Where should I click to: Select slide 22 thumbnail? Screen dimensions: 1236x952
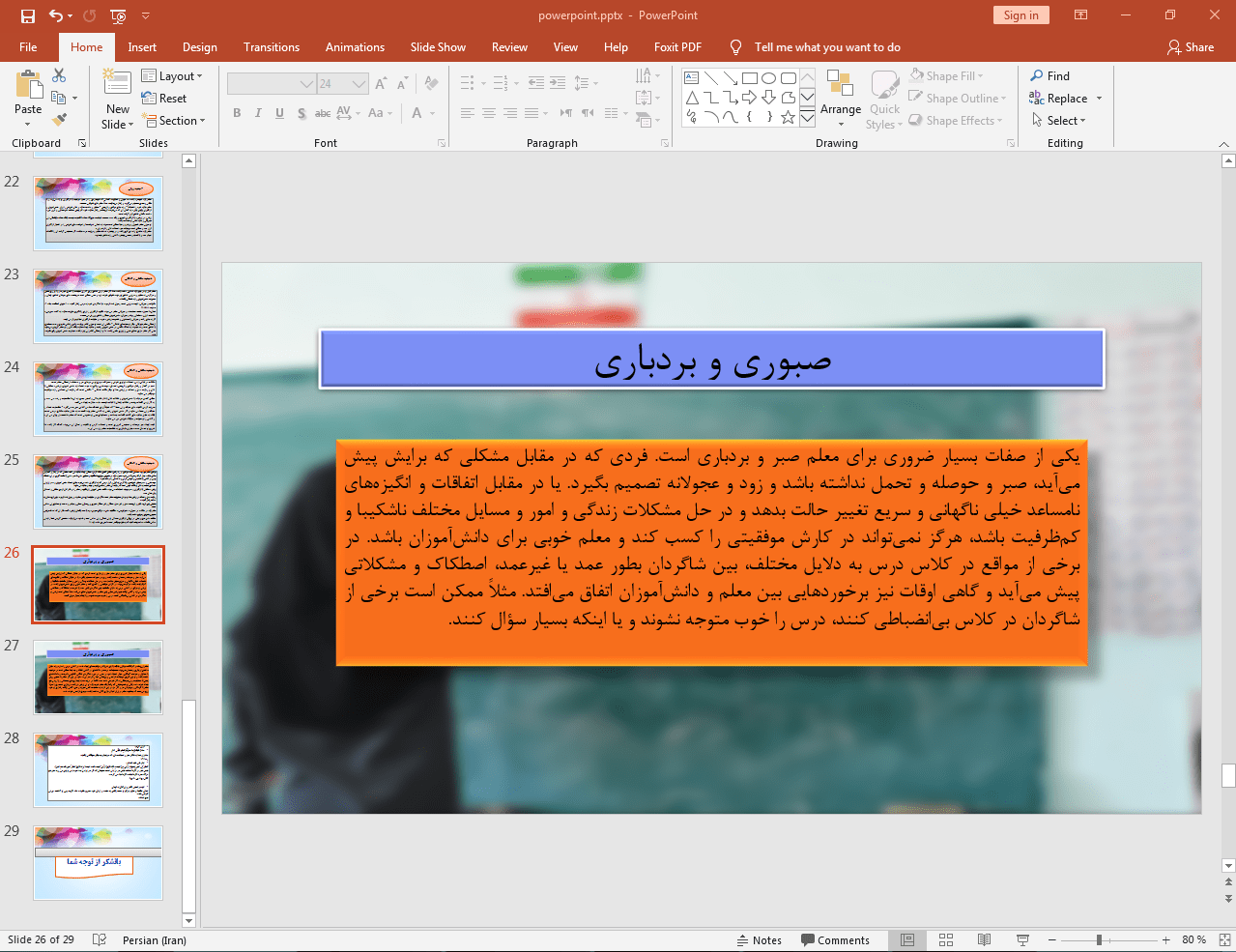(x=99, y=213)
